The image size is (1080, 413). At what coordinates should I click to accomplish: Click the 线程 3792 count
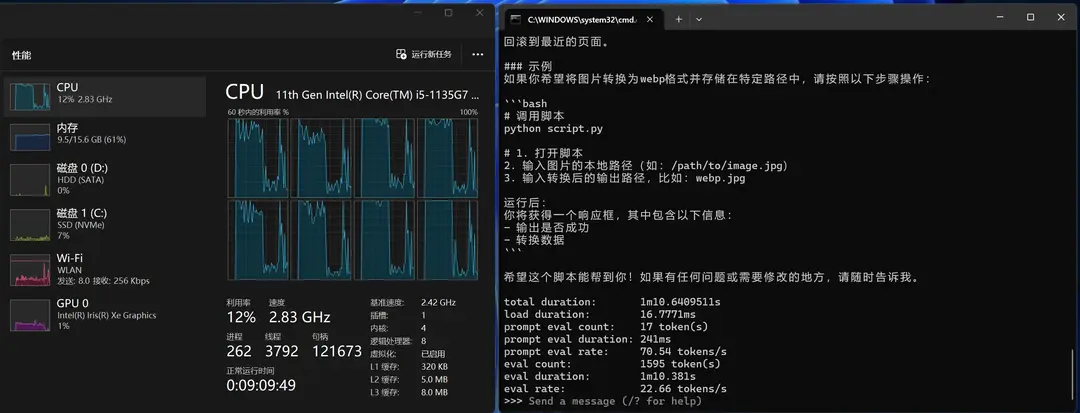(x=281, y=351)
